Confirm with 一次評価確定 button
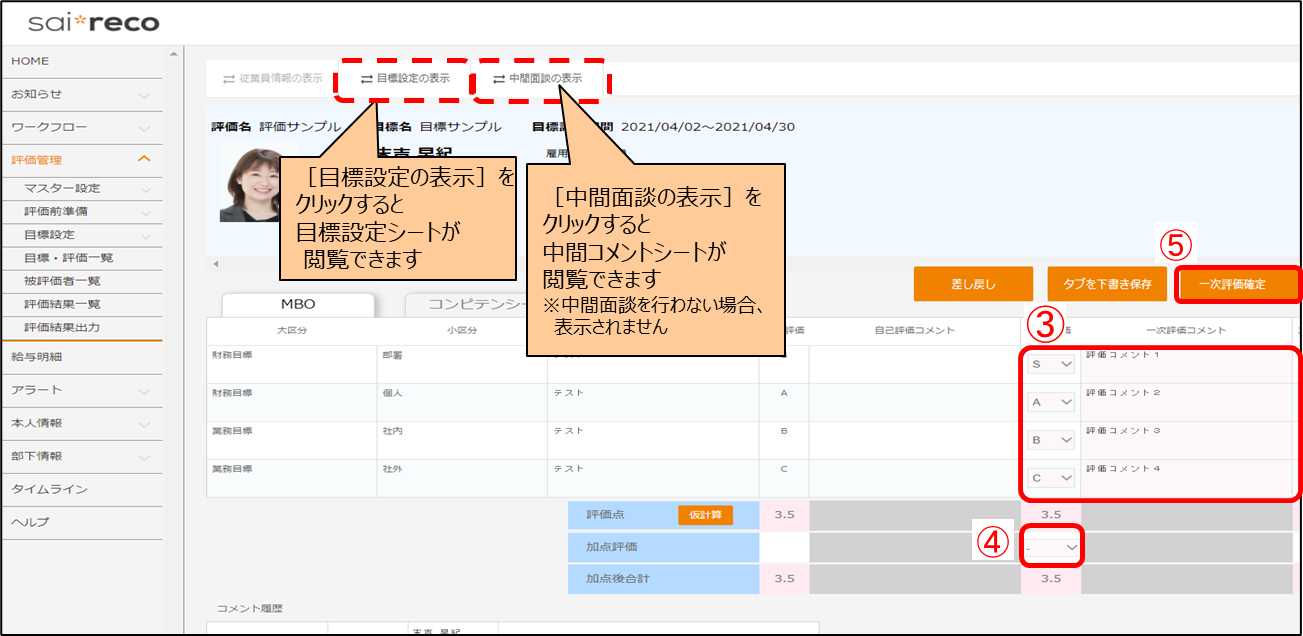Viewport: 1303px width, 636px height. tap(1238, 284)
